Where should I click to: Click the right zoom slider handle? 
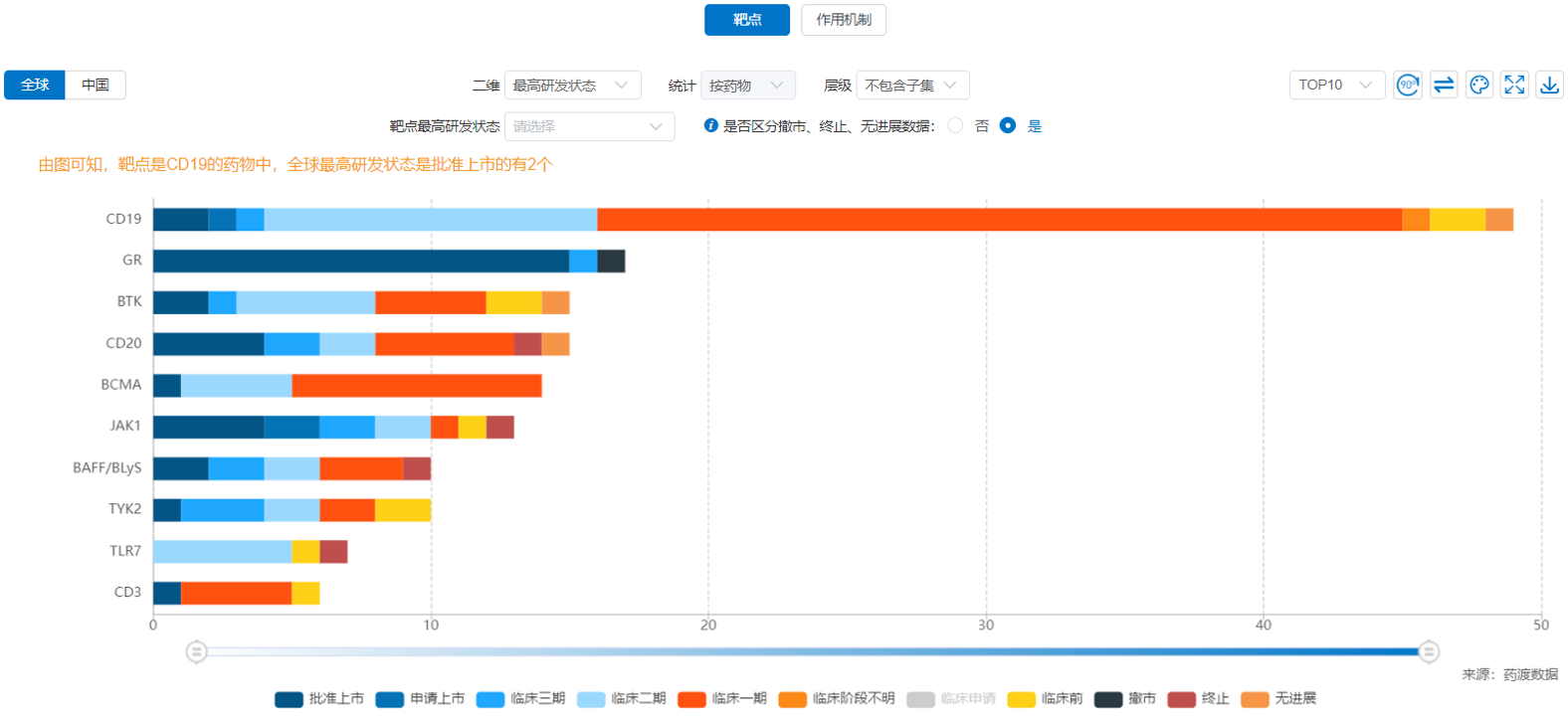tap(1429, 652)
